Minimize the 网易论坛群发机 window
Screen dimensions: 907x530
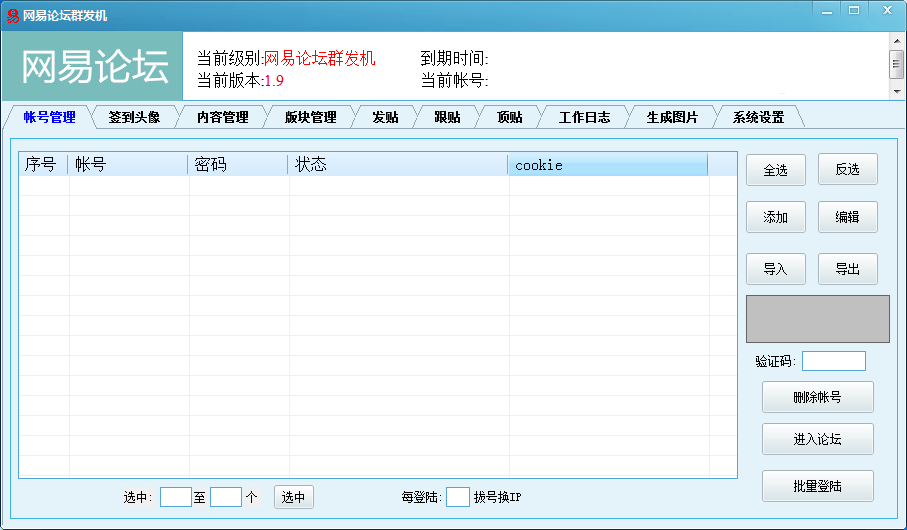827,11
